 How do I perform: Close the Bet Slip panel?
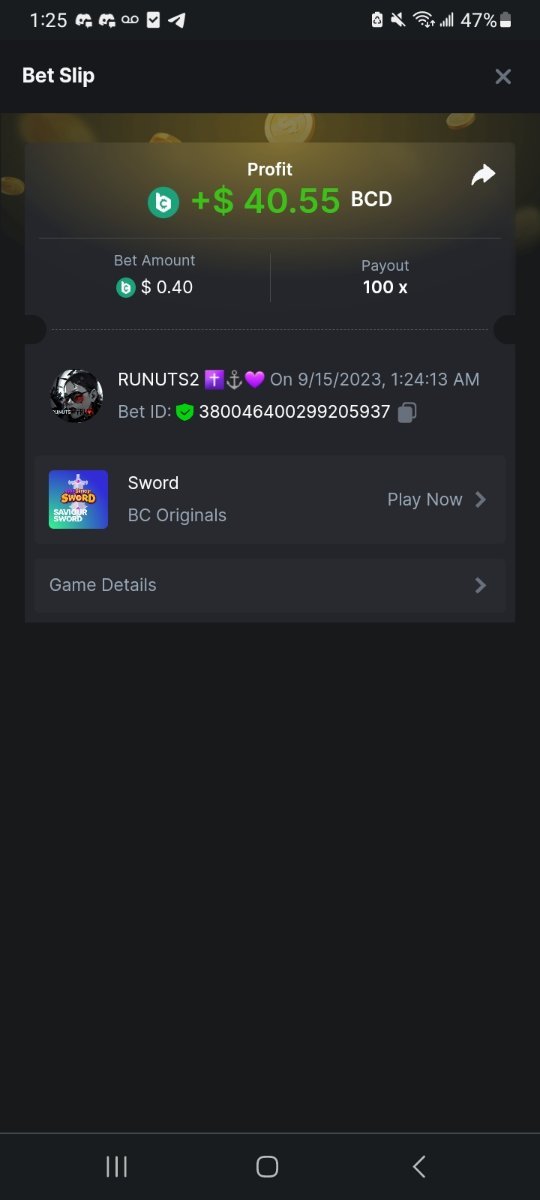503,76
